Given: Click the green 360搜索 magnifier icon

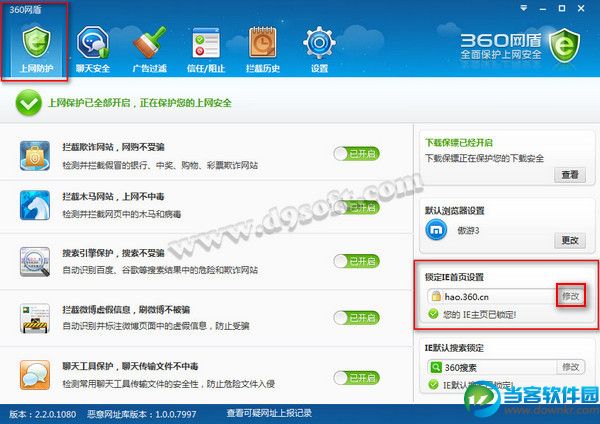Looking at the screenshot, I should coord(436,367).
